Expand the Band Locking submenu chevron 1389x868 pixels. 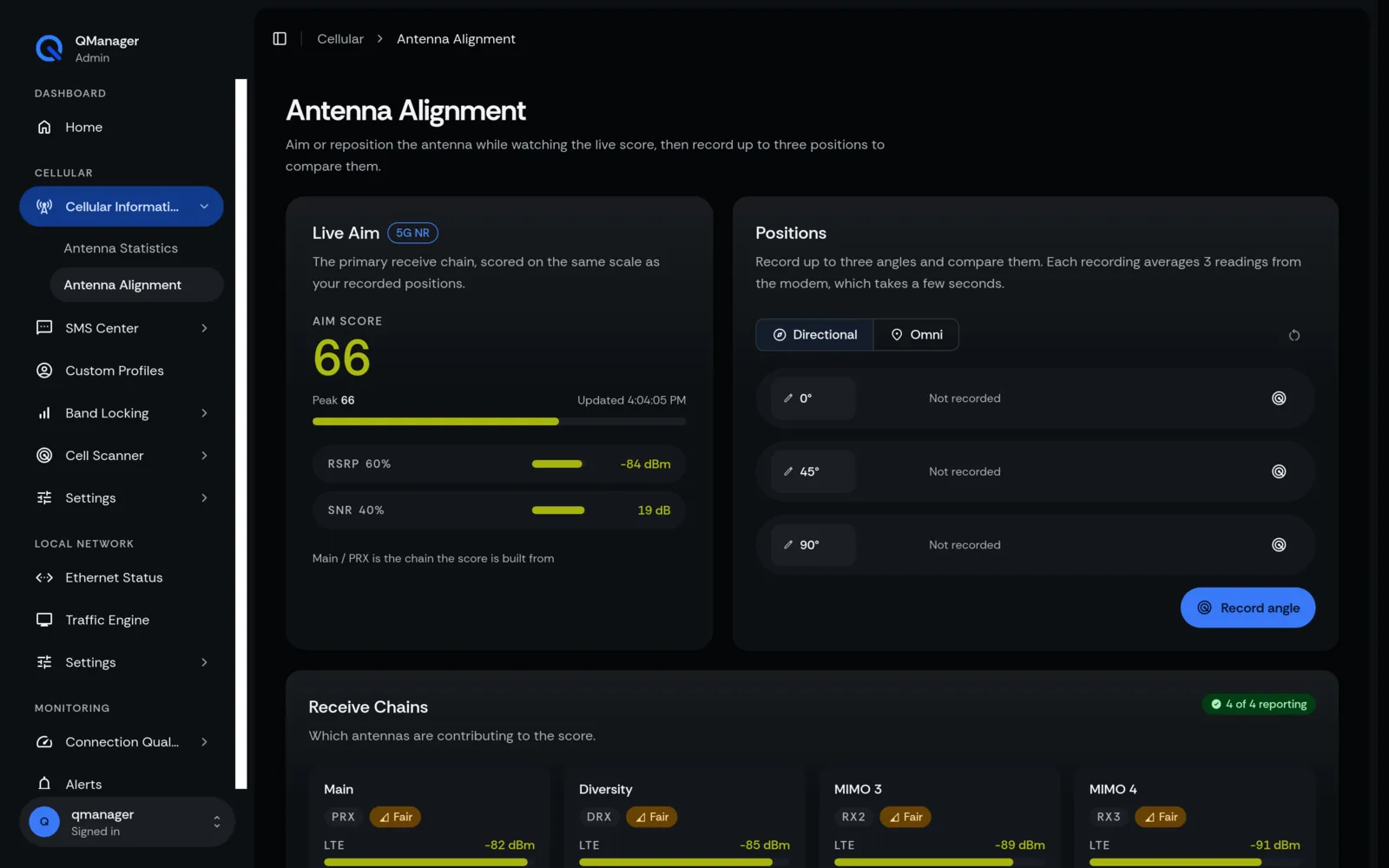pyautogui.click(x=204, y=413)
